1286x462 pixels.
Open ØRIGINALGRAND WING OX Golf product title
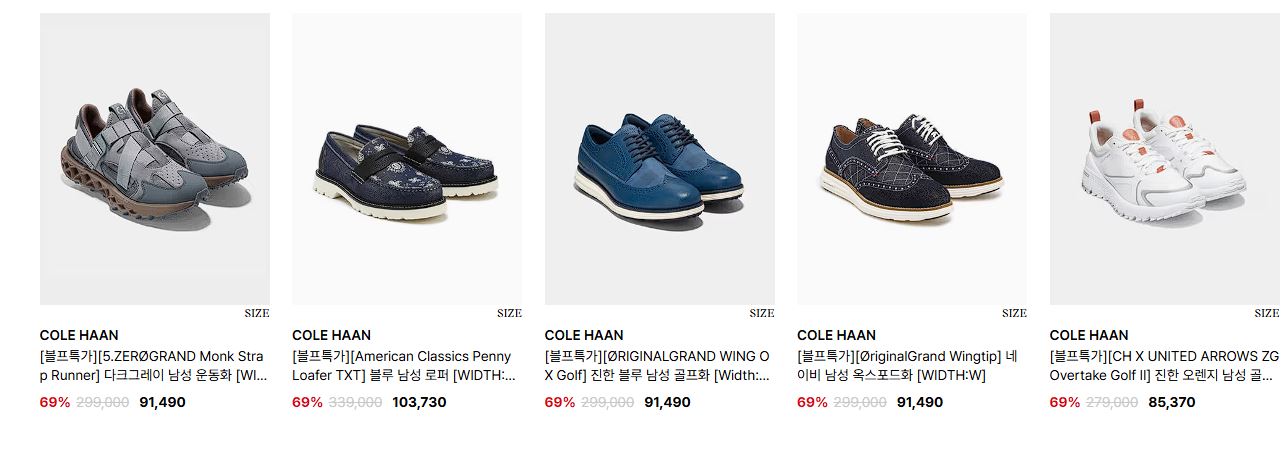coord(658,366)
